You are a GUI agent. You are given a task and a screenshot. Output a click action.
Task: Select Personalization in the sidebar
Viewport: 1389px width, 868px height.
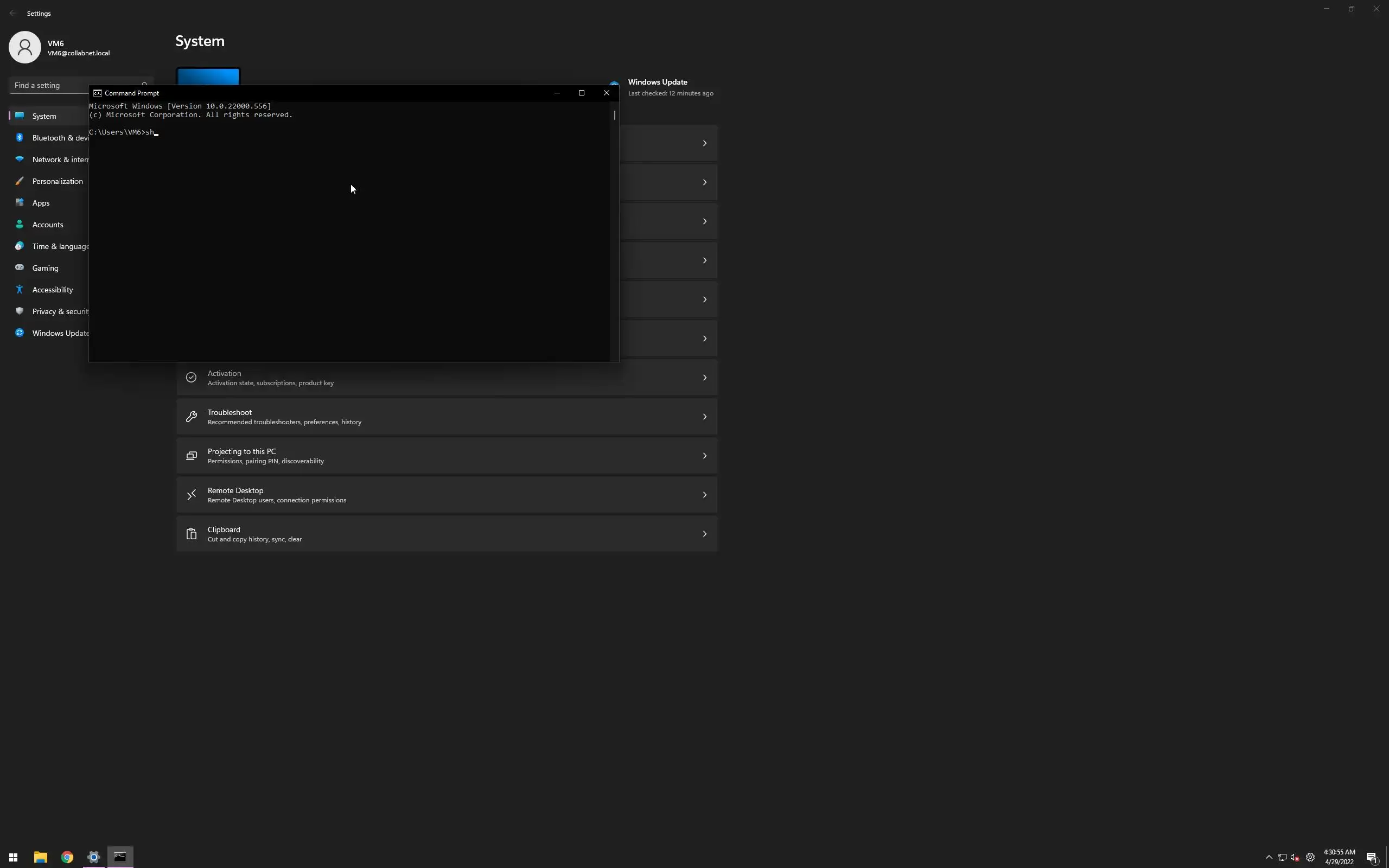coord(58,181)
